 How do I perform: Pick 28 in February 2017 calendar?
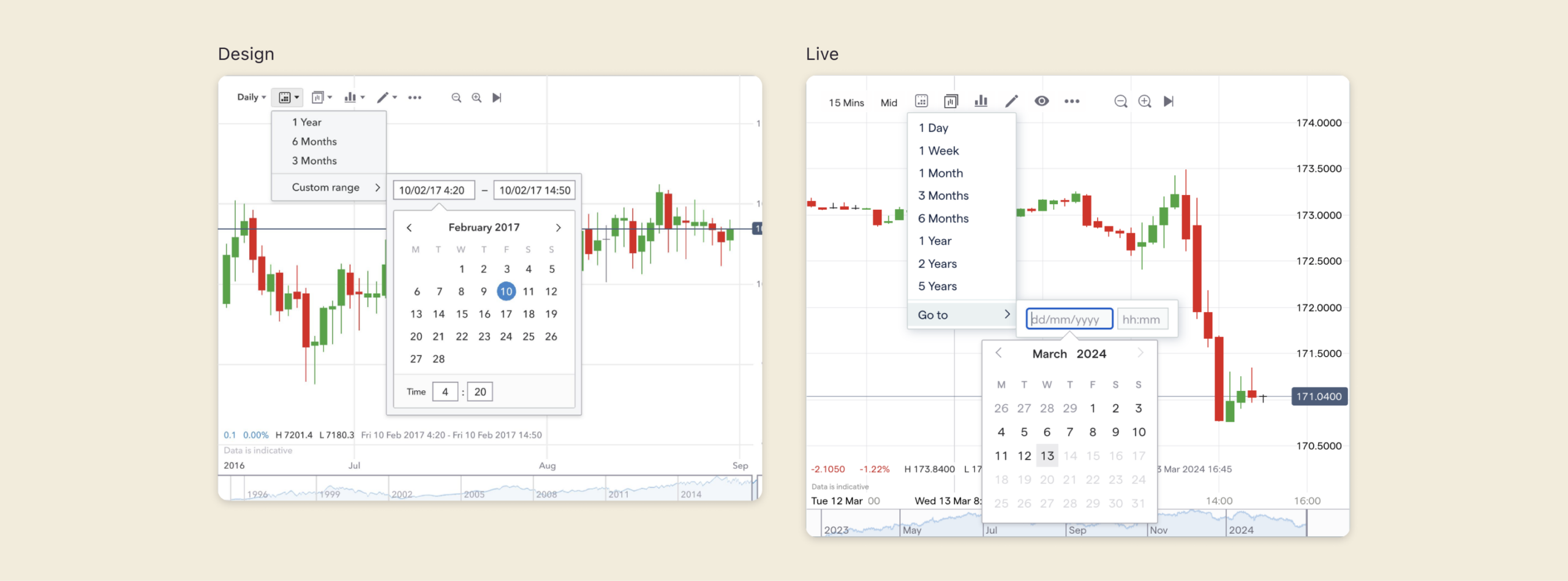point(439,359)
